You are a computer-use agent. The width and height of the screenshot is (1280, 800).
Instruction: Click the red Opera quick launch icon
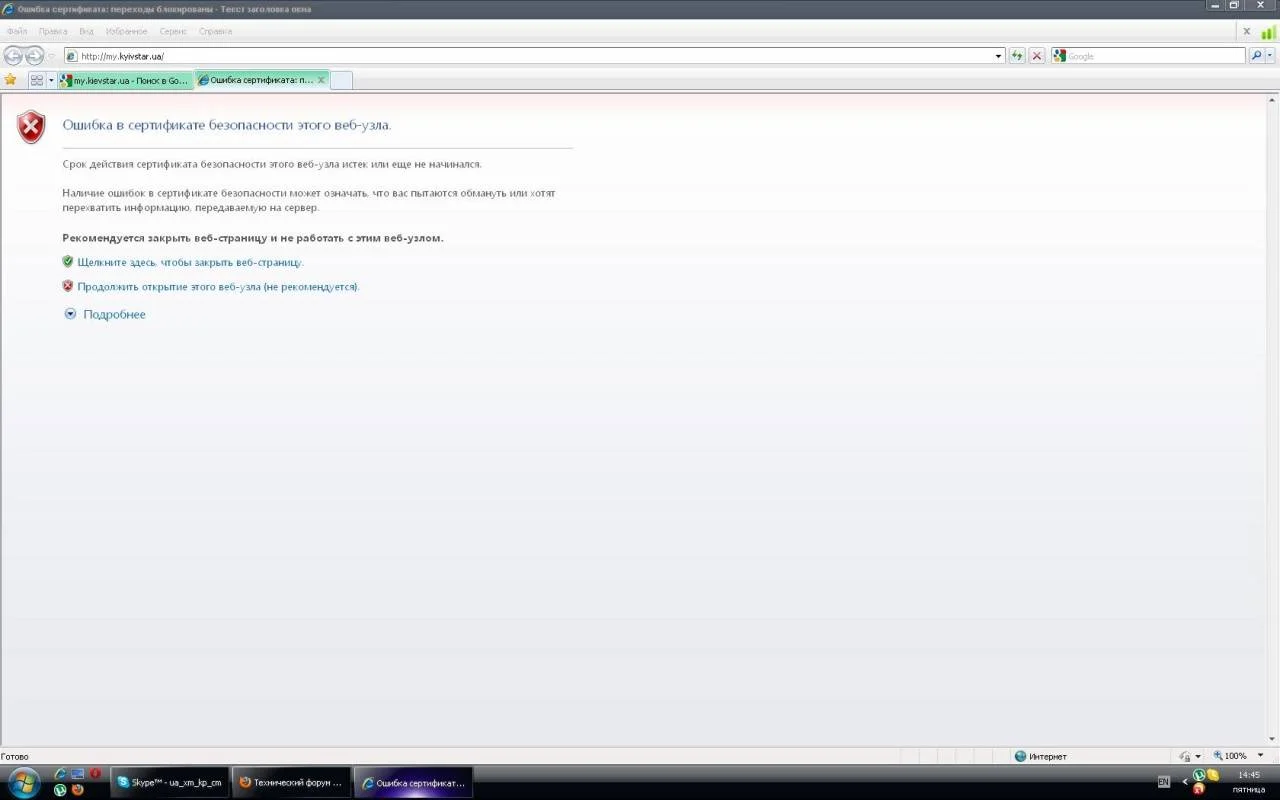(x=95, y=774)
